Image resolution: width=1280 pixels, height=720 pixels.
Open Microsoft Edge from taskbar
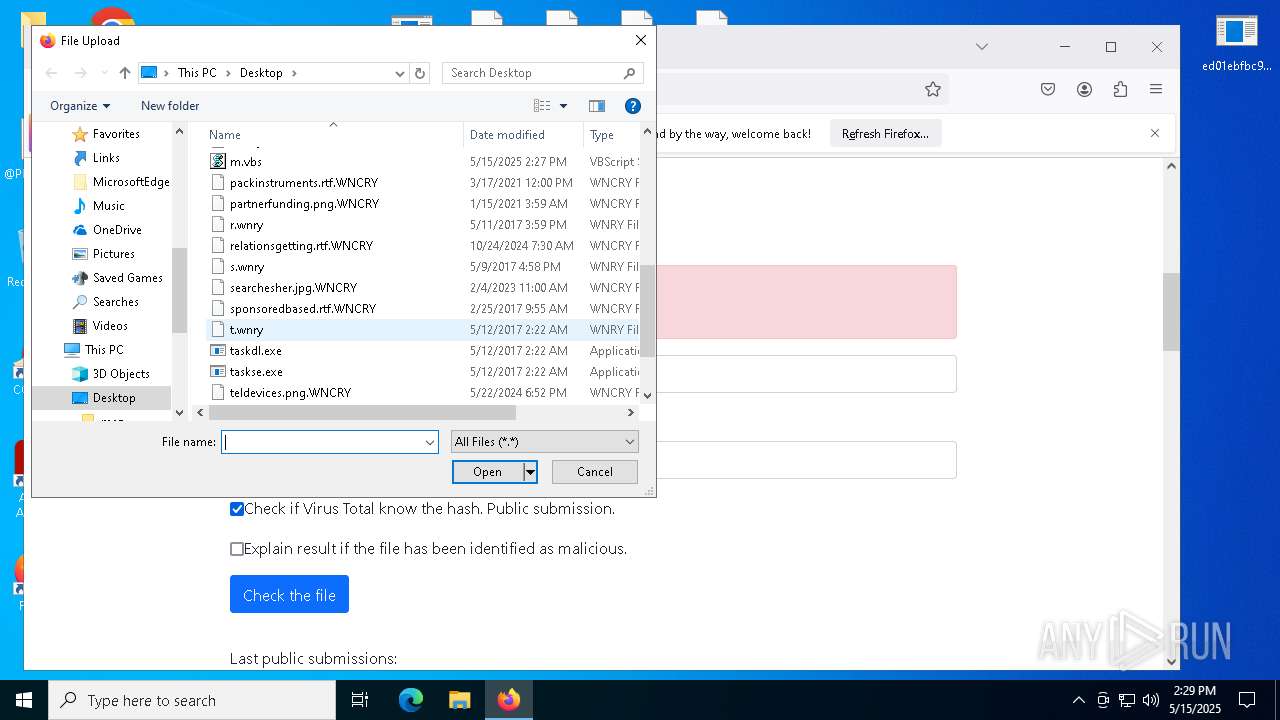(411, 700)
